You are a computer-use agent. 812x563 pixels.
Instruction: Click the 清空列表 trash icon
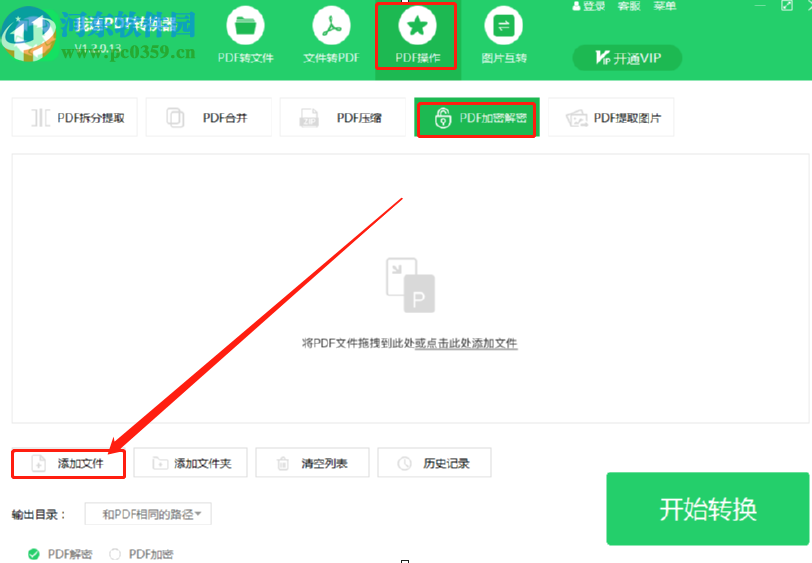click(x=283, y=463)
